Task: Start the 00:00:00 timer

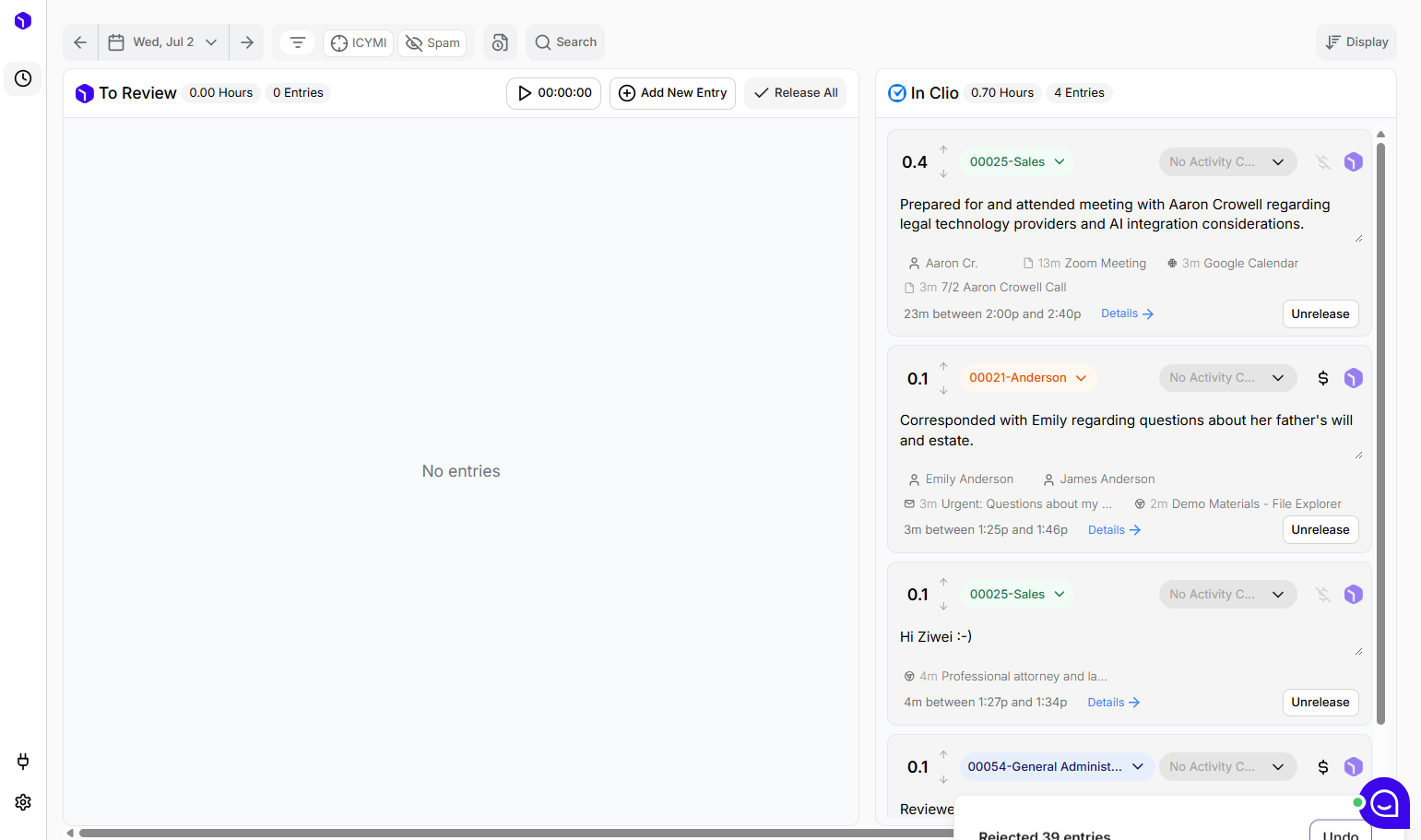Action: pos(553,93)
